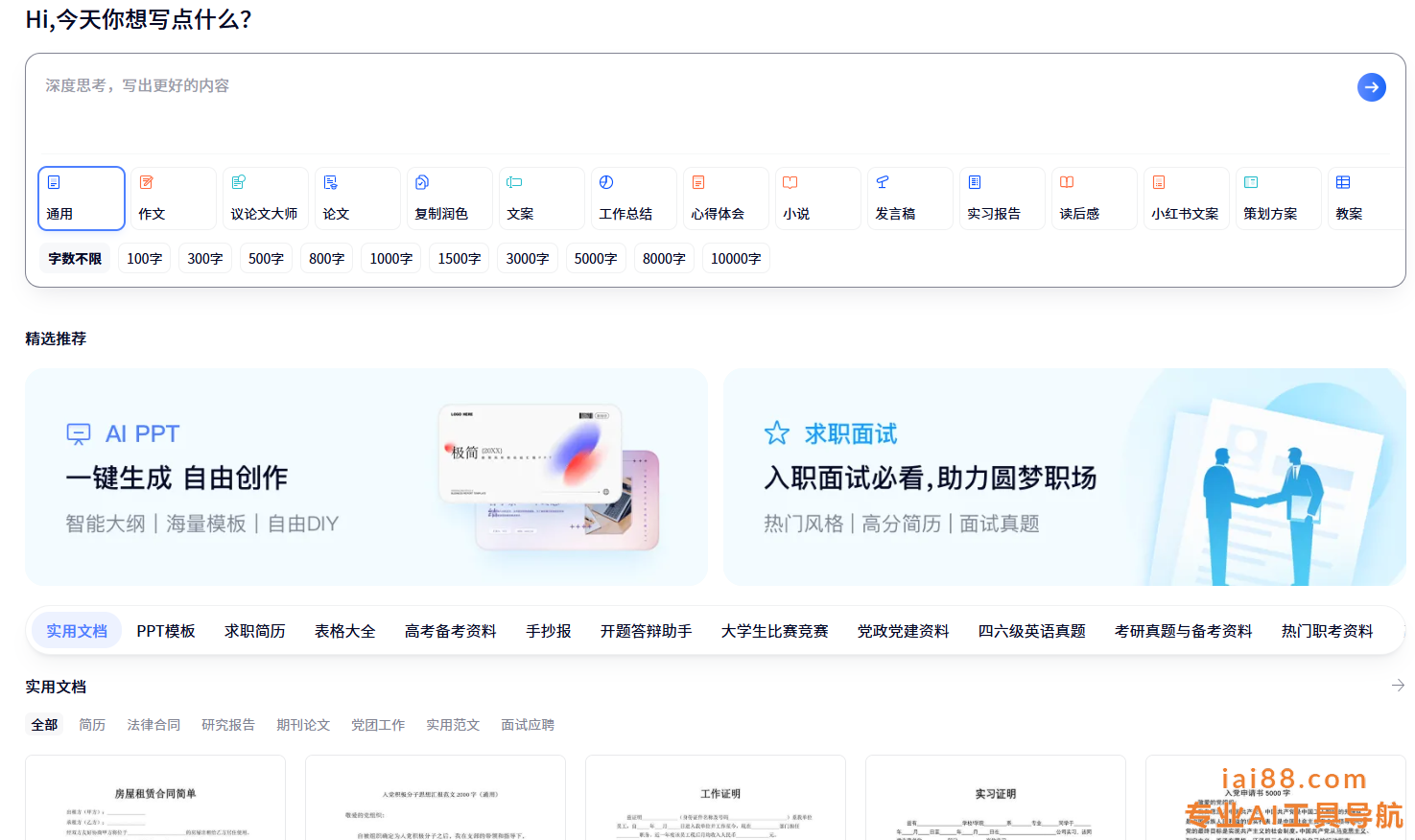Switch to the 实用文档 tab
This screenshot has height=840, width=1415.
click(x=77, y=631)
